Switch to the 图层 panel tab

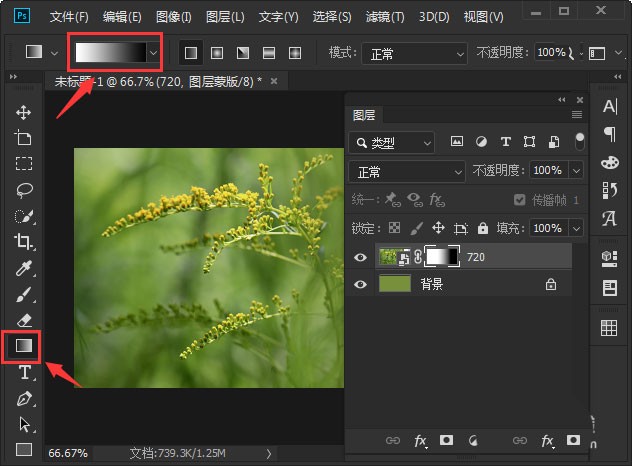pos(364,116)
